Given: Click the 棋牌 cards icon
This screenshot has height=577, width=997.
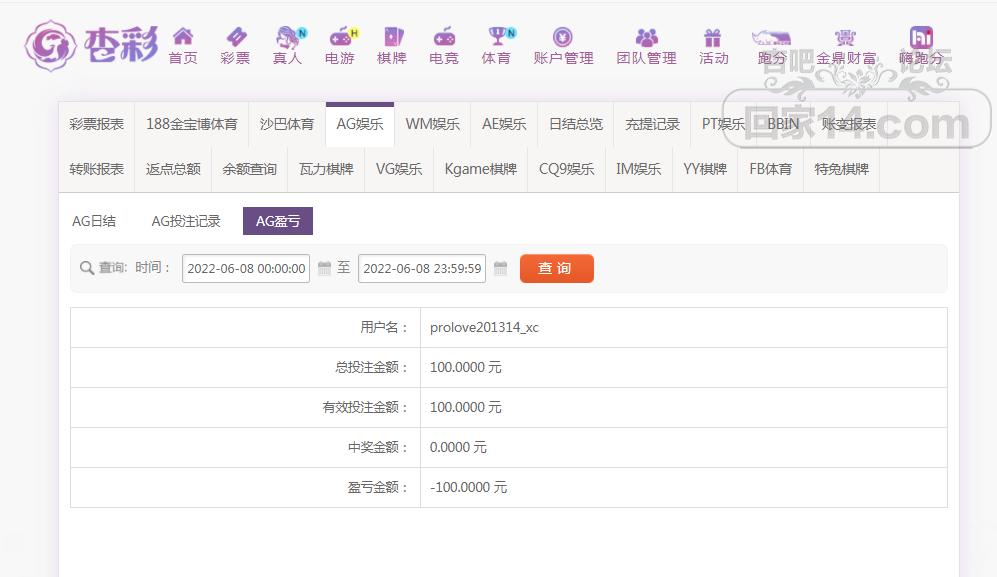Looking at the screenshot, I should point(392,38).
